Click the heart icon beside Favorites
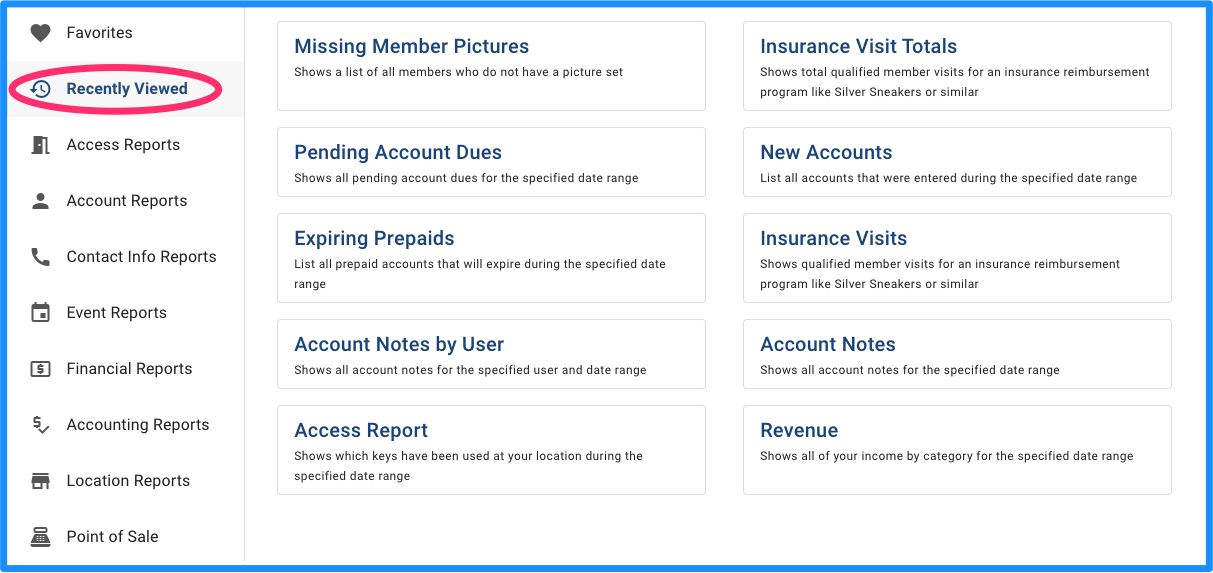This screenshot has width=1213, height=573. (40, 33)
